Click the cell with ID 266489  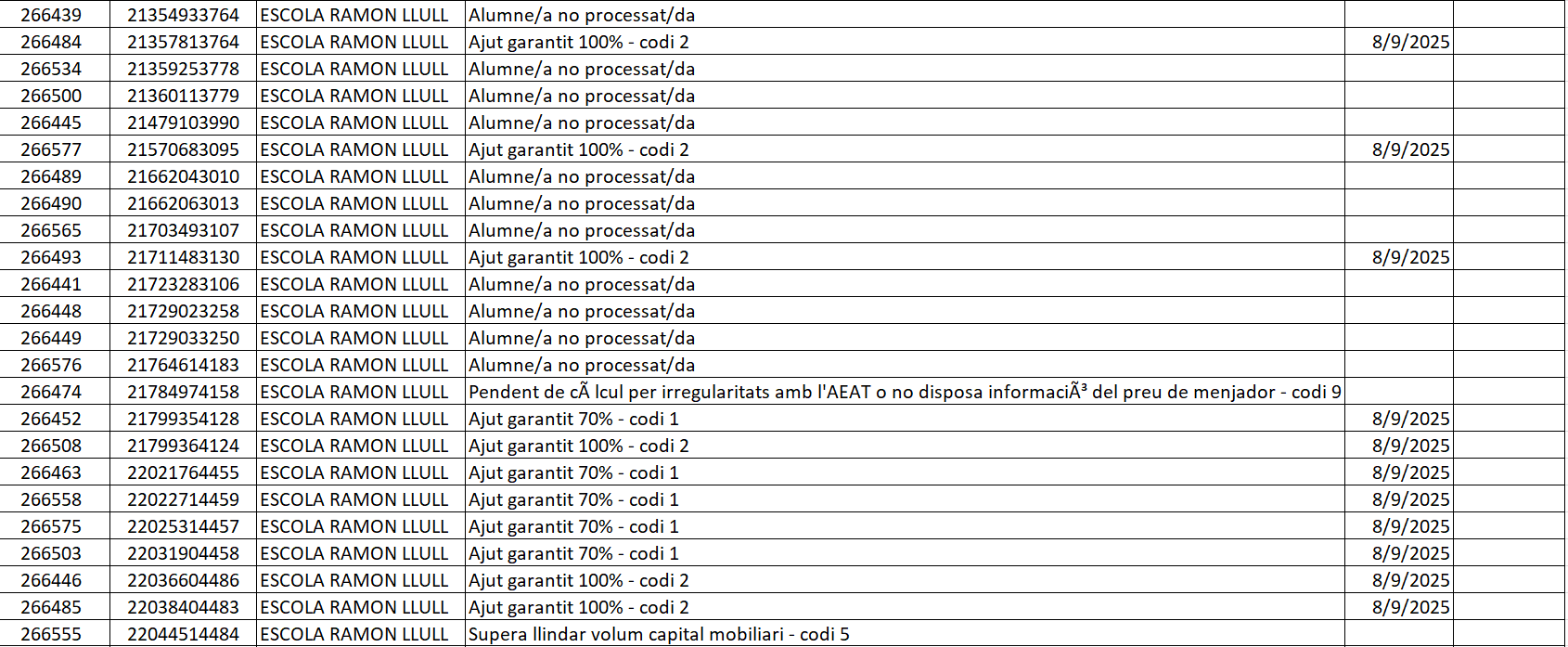coord(51,176)
